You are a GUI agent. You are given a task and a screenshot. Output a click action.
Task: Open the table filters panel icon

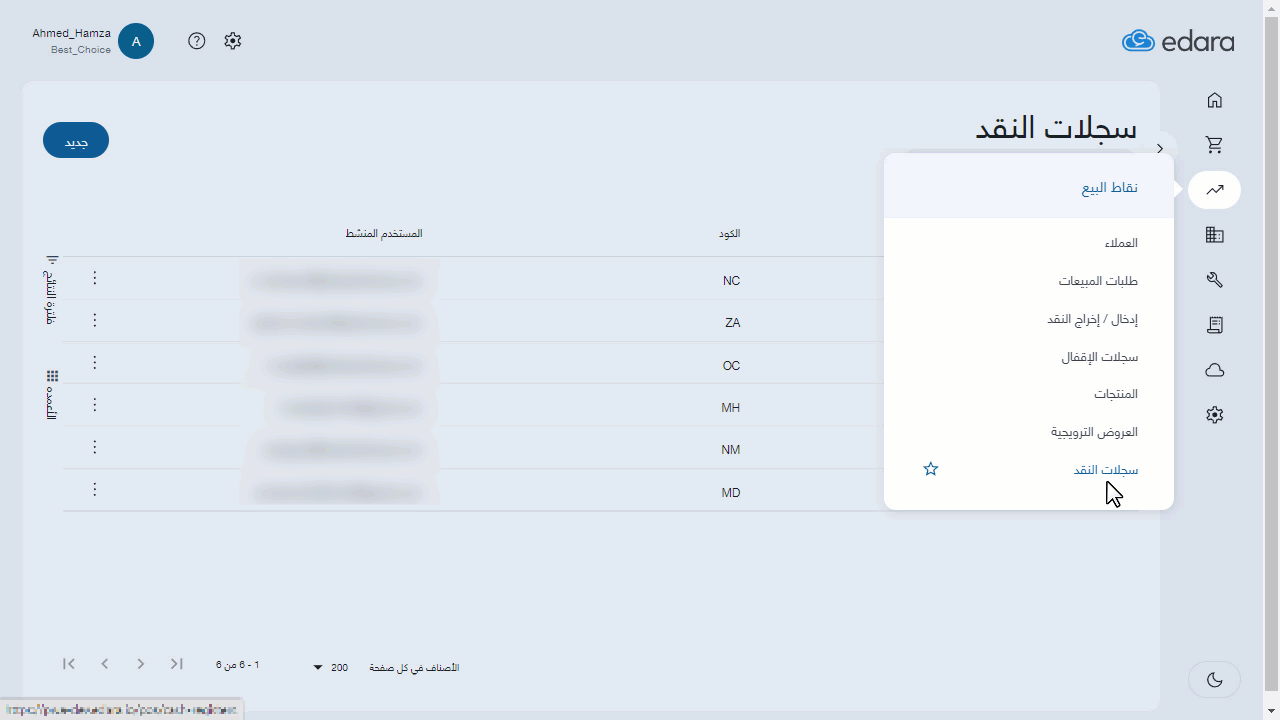point(52,260)
